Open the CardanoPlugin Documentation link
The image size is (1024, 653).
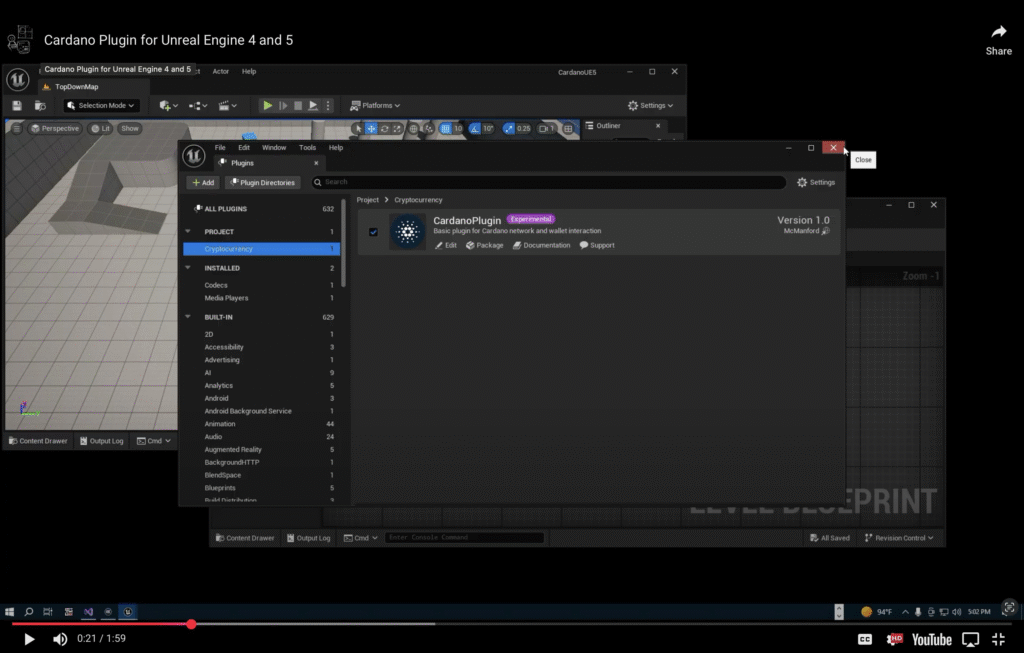pyautogui.click(x=541, y=246)
